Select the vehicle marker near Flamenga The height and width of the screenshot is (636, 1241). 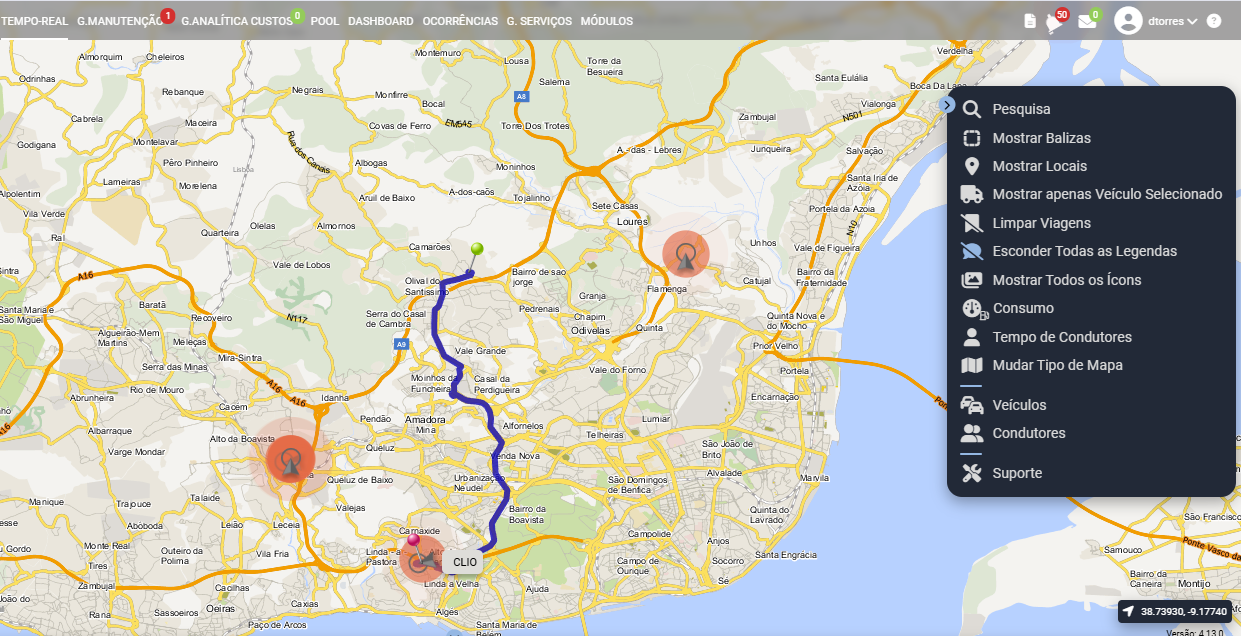686,254
